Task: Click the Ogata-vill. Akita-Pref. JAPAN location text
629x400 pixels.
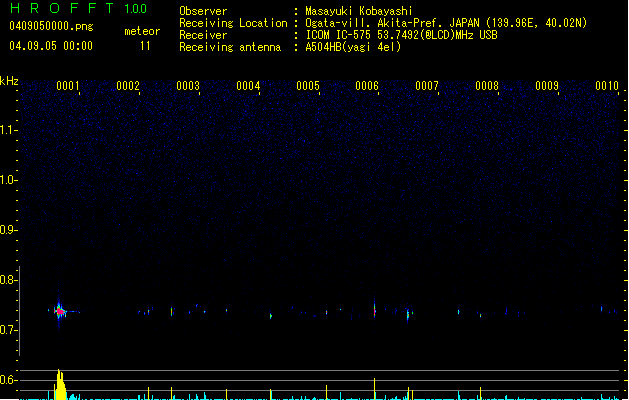Action: click(446, 23)
